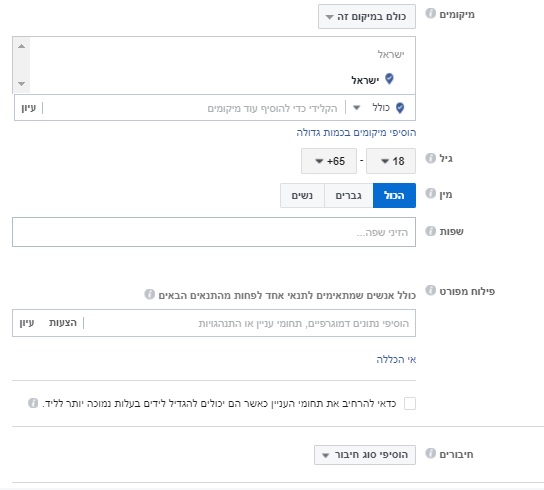Select נשים gender option
The image size is (544, 490).
coord(302,195)
